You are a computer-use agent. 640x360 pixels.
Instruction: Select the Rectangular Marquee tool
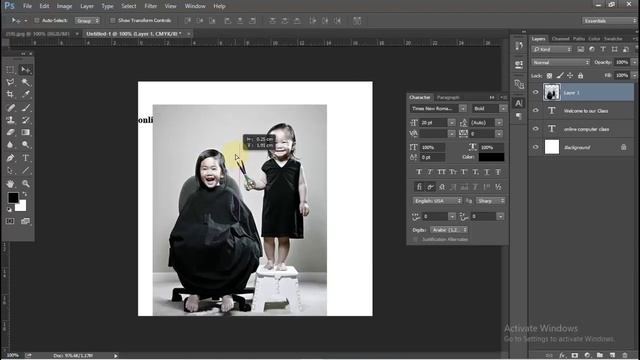pos(10,70)
